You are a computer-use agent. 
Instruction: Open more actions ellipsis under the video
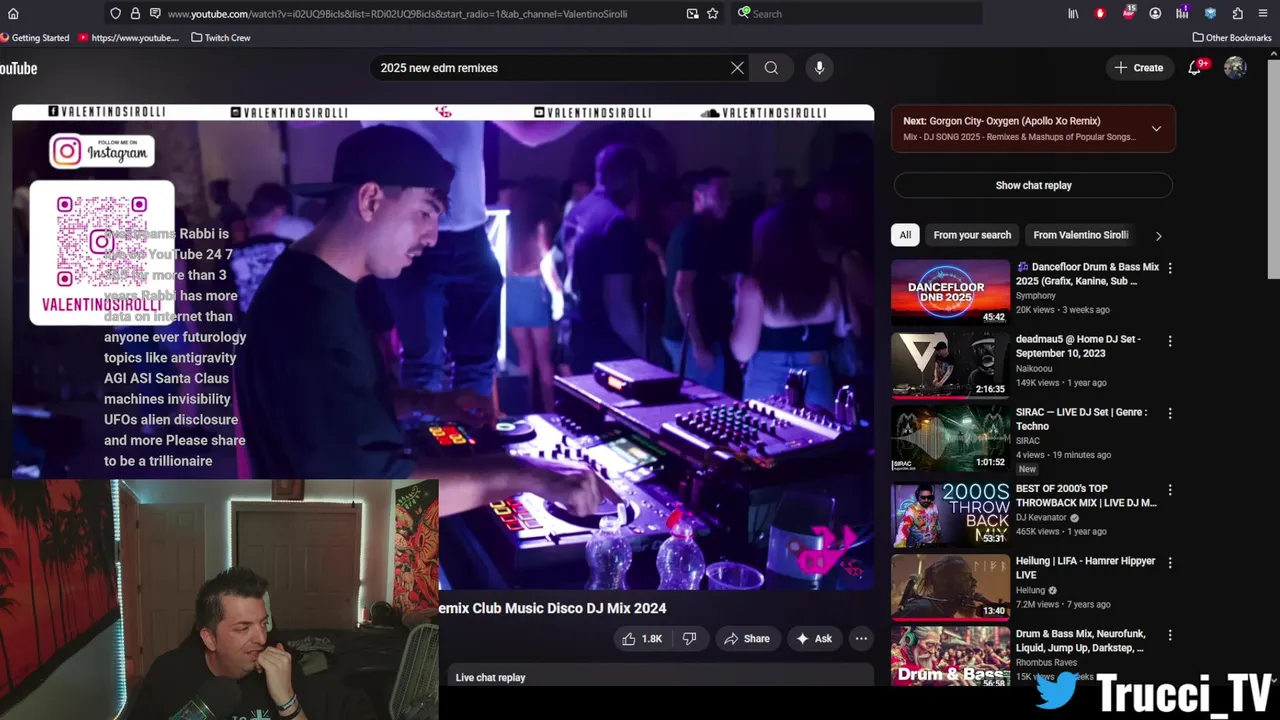[861, 639]
